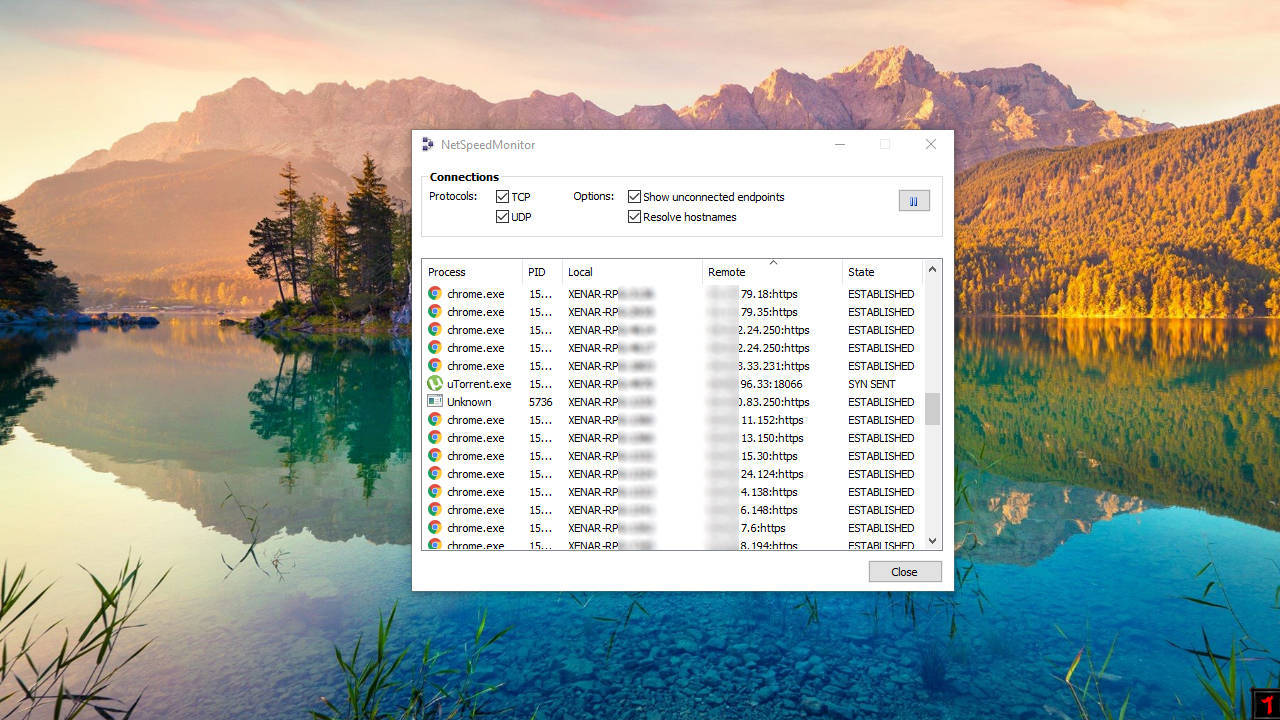Click the uTorrent.exe process icon
Screen dimensions: 1280x720
tap(435, 384)
